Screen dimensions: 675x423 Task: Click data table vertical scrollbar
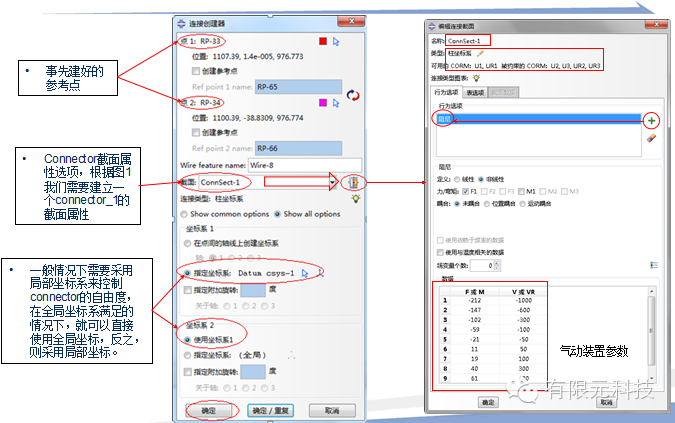[652, 335]
